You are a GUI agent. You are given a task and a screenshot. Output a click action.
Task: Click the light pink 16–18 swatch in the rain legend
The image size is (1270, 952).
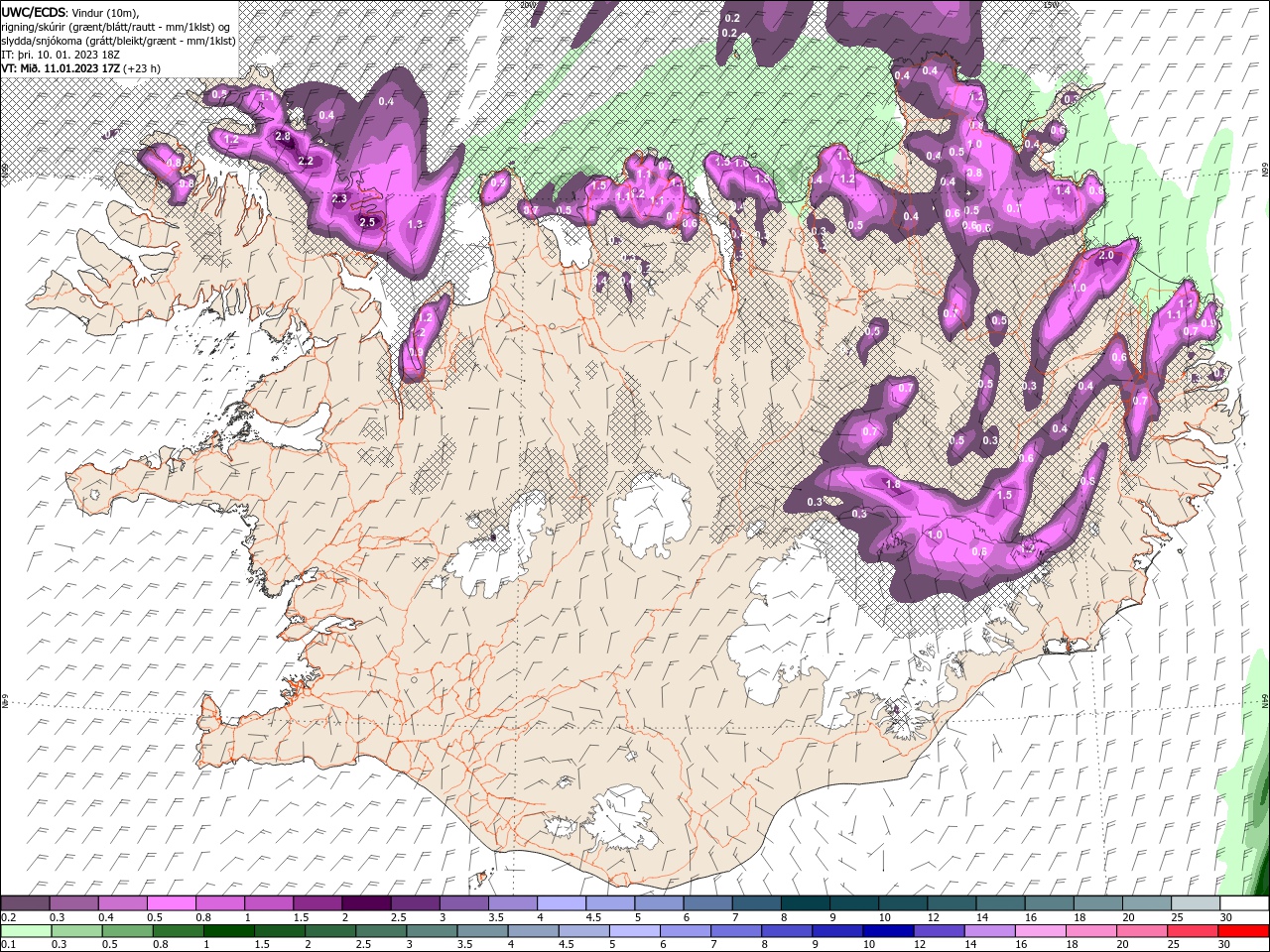click(x=1041, y=931)
